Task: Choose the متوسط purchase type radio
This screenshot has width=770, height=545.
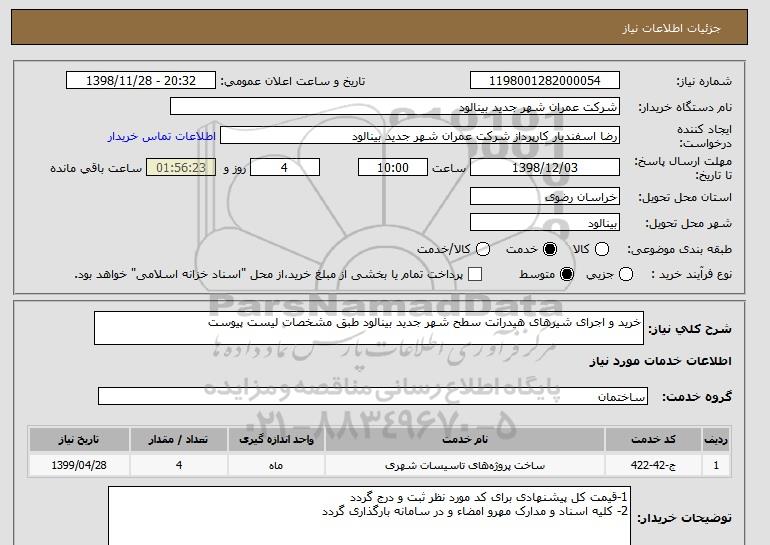Action: [567, 274]
